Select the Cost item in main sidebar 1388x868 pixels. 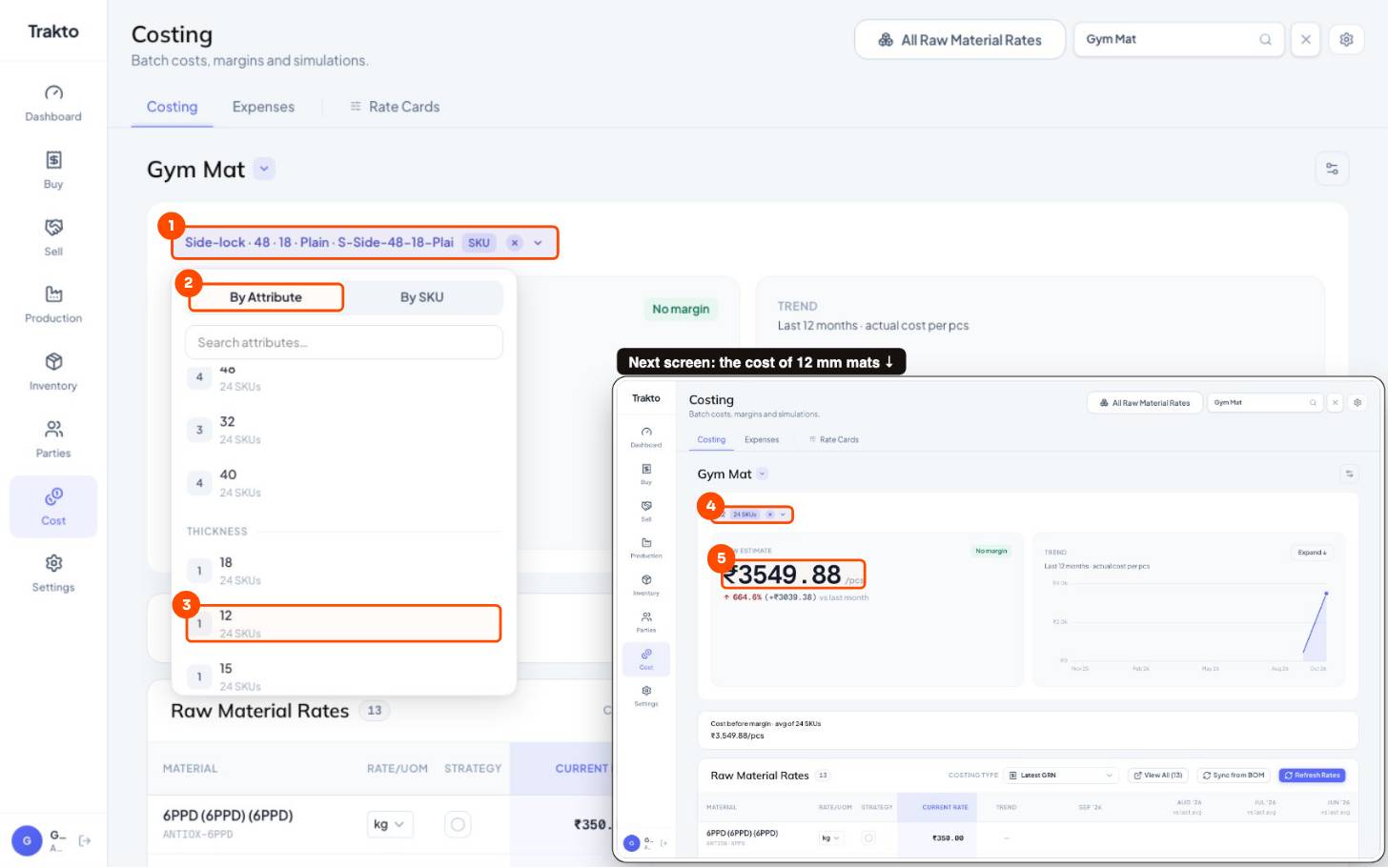click(x=53, y=507)
